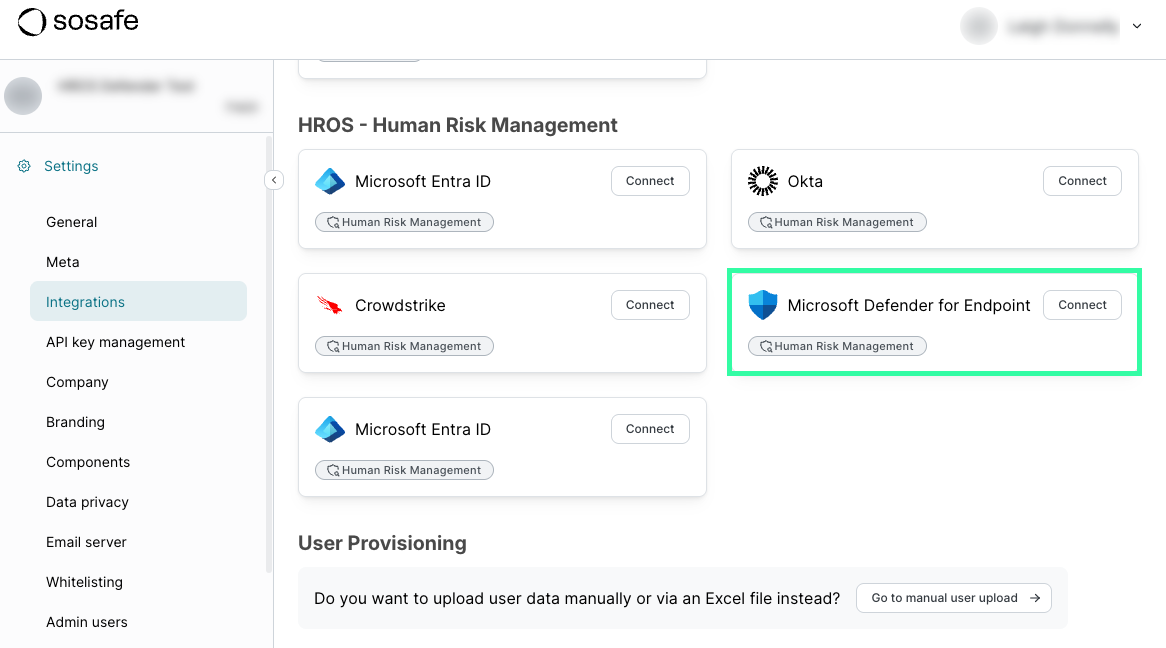Click the tag icon in Defender's badge
Image resolution: width=1166 pixels, height=648 pixels.
click(x=766, y=347)
